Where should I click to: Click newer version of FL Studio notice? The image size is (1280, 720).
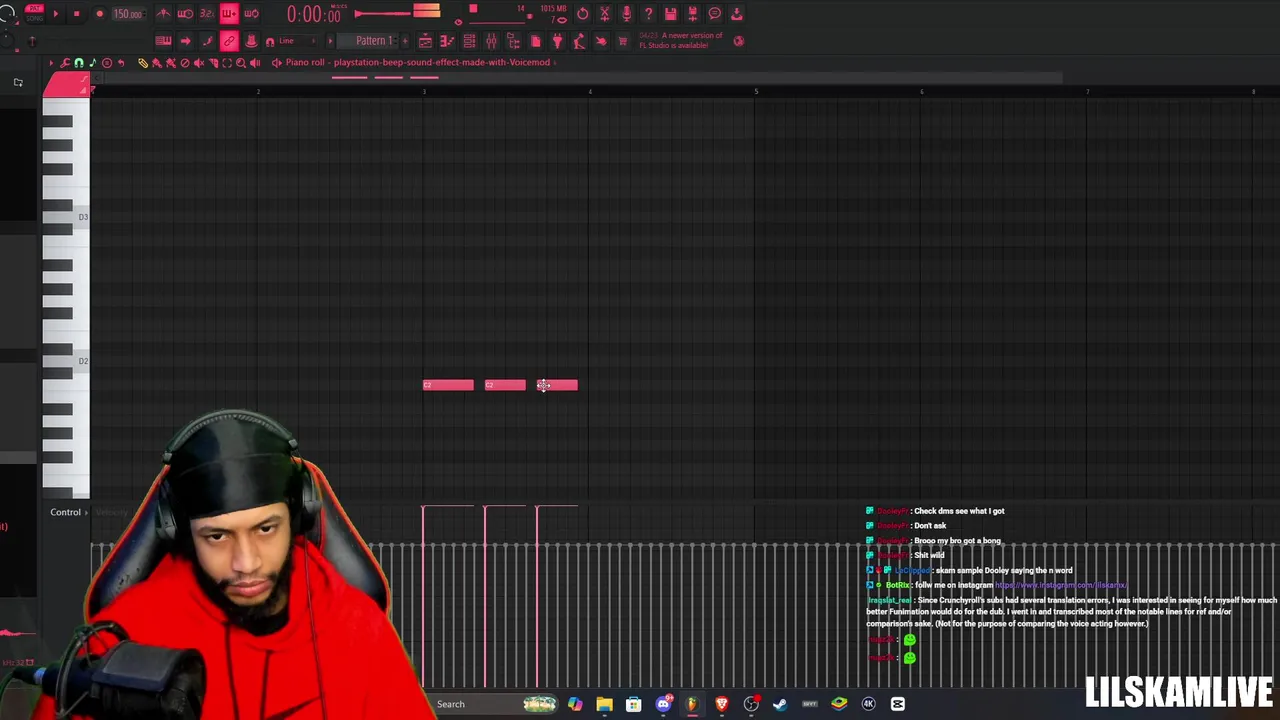click(x=680, y=41)
